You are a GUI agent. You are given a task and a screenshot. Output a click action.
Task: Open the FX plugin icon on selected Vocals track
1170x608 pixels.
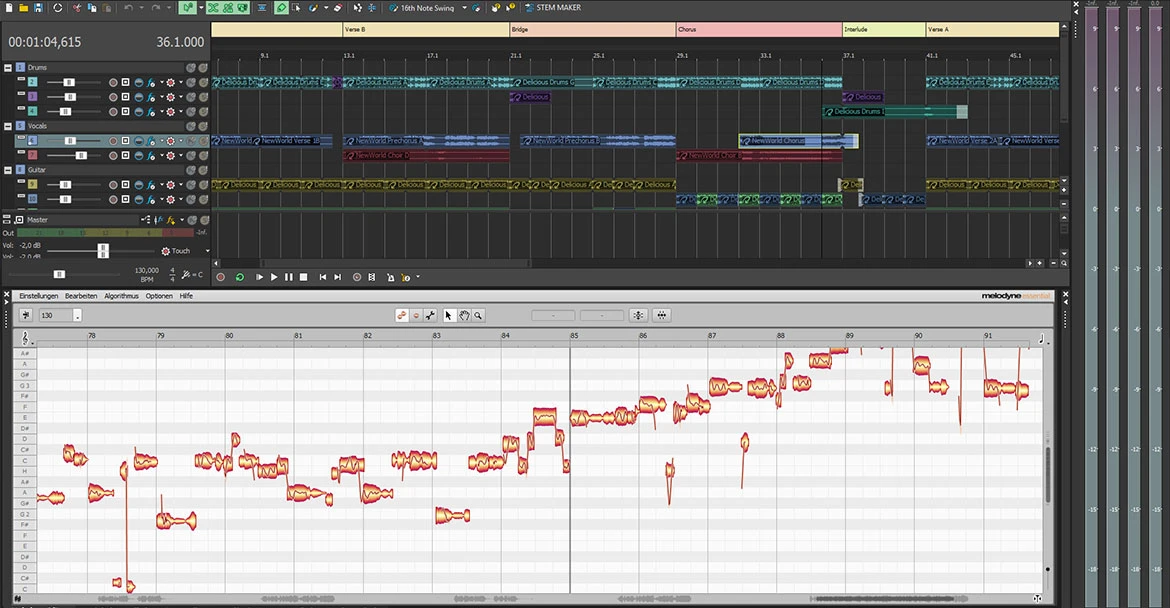point(150,141)
